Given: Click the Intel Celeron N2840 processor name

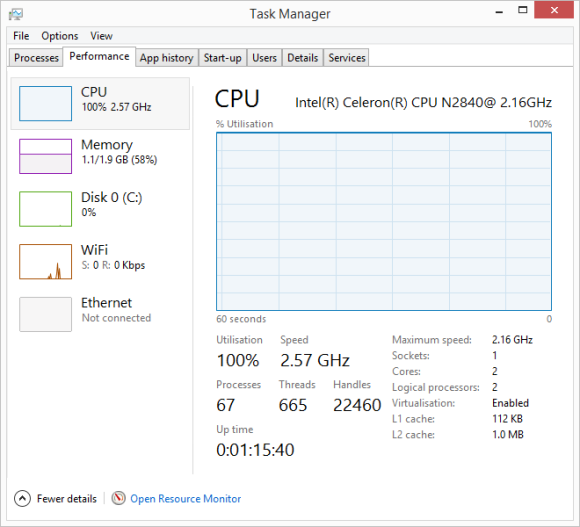Looking at the screenshot, I should tap(423, 102).
